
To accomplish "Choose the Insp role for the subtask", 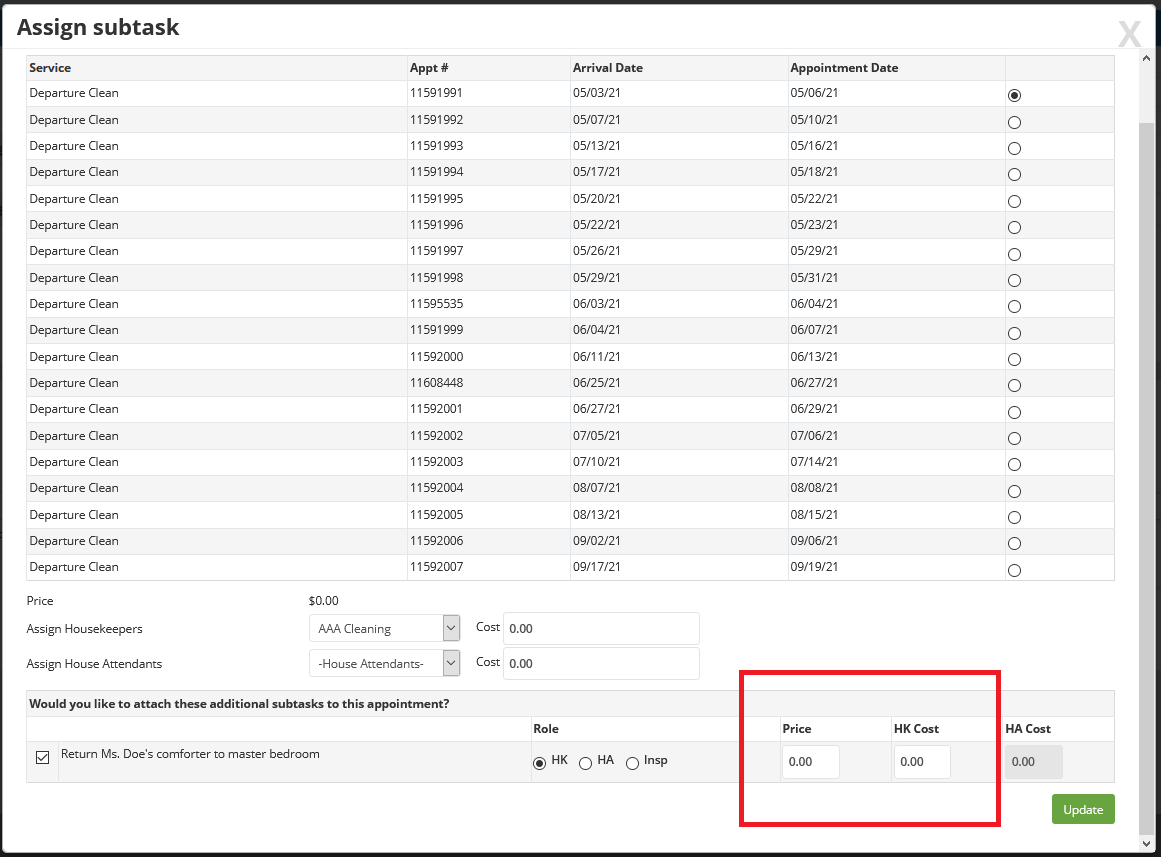I will click(632, 763).
